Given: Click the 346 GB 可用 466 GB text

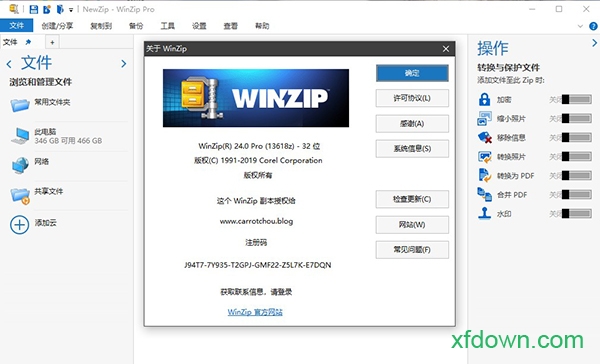Looking at the screenshot, I should pos(68,141).
